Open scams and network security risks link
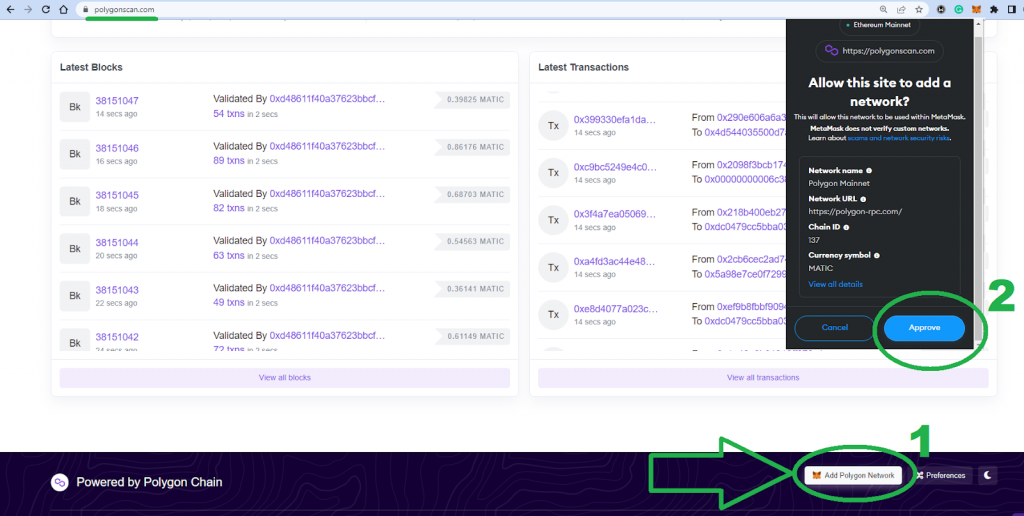This screenshot has height=516, width=1024. point(899,138)
